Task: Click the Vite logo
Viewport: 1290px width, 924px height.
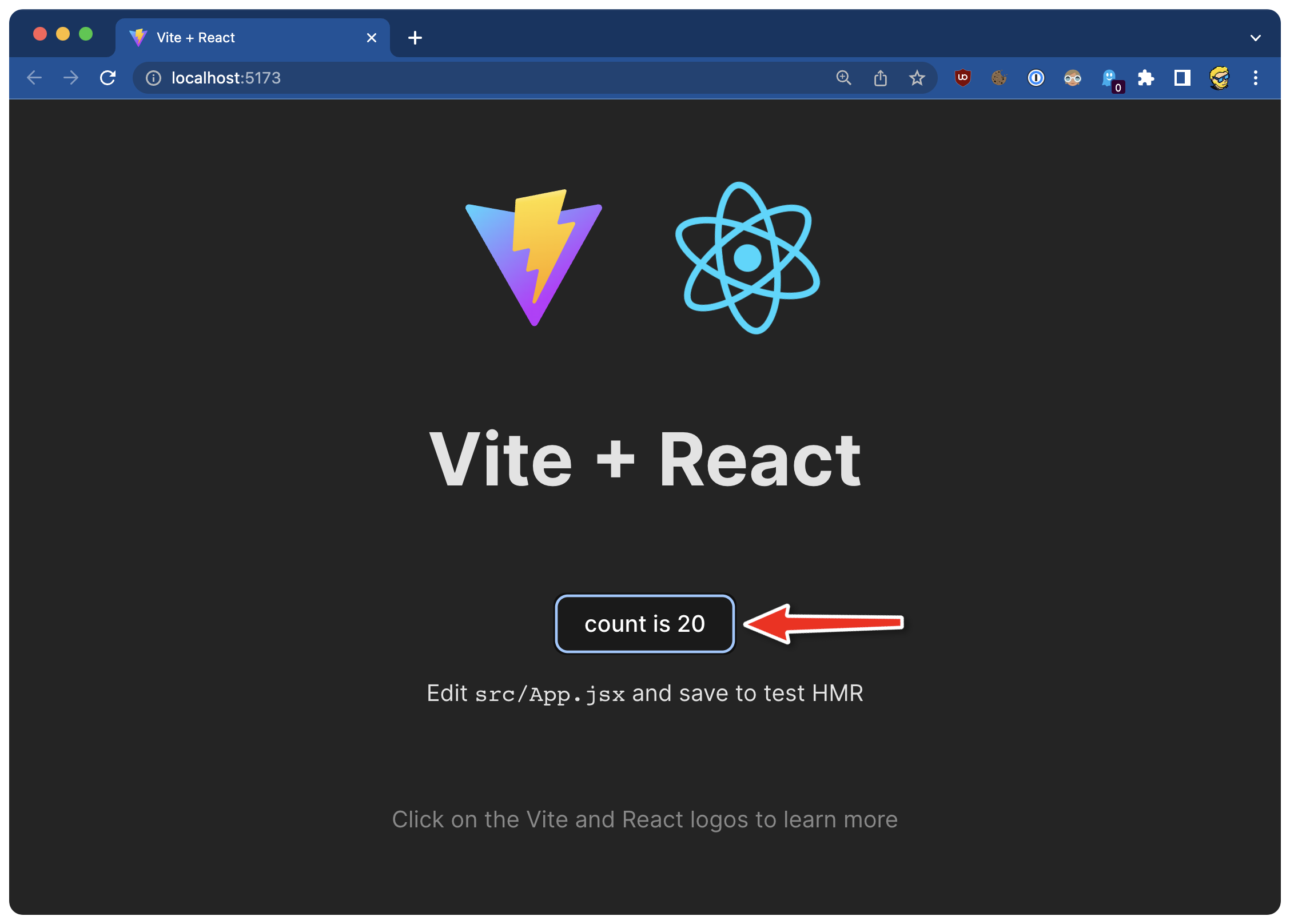Action: click(533, 257)
